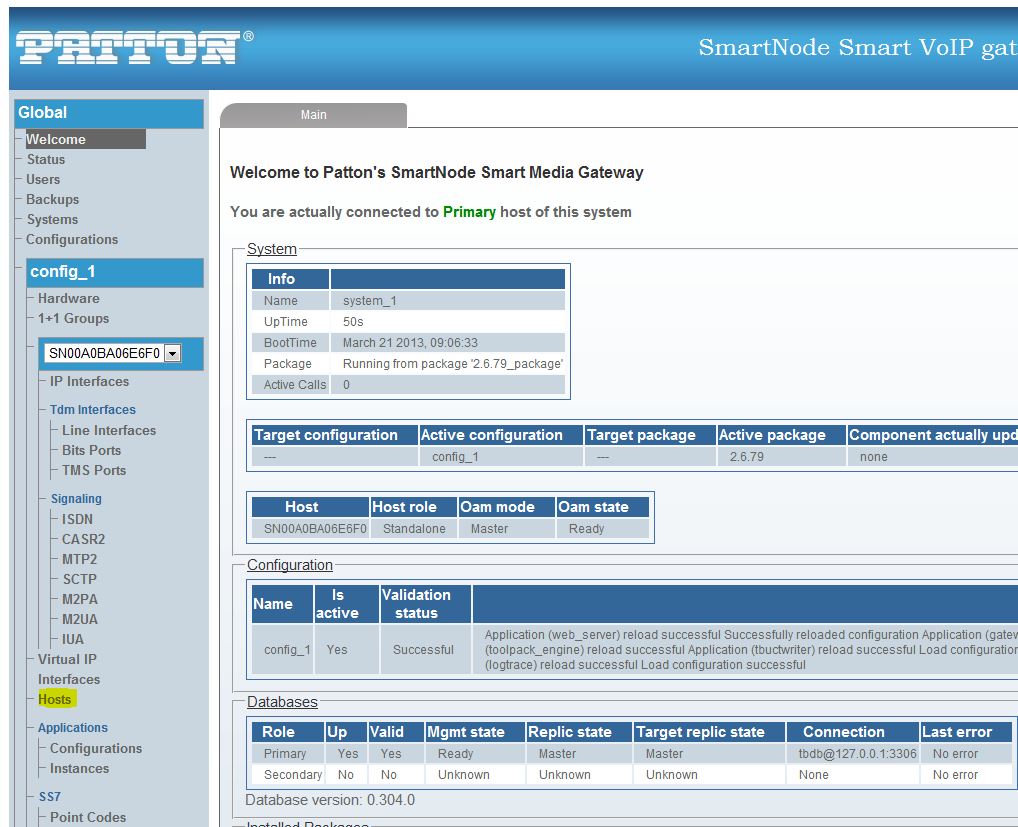Open M2PA signaling page
The width and height of the screenshot is (1018, 827).
click(x=80, y=600)
